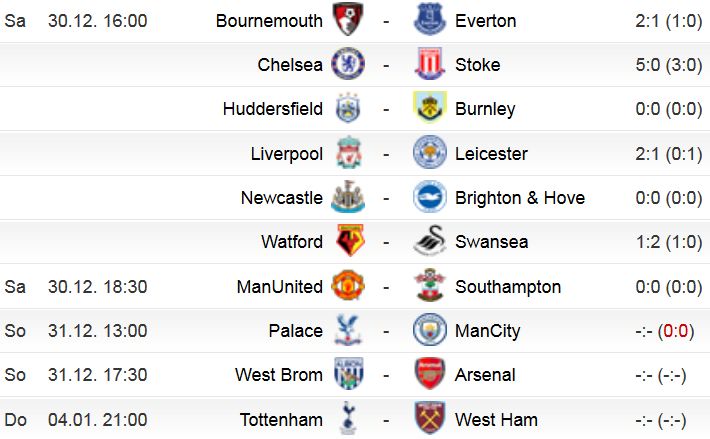Open the Huddersfield team link

(273, 109)
